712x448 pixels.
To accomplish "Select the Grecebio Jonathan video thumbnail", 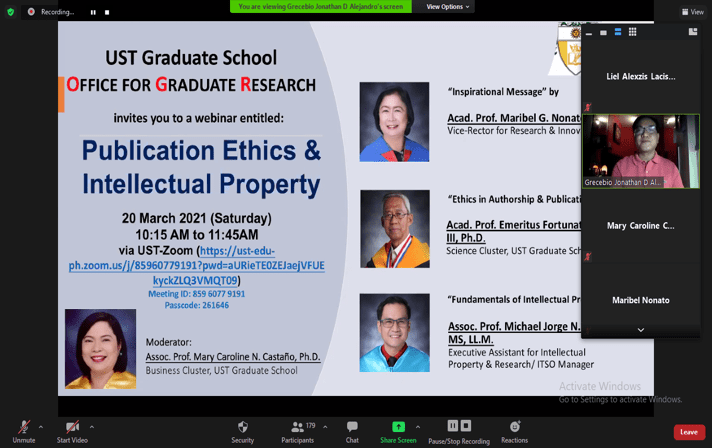I will (641, 151).
